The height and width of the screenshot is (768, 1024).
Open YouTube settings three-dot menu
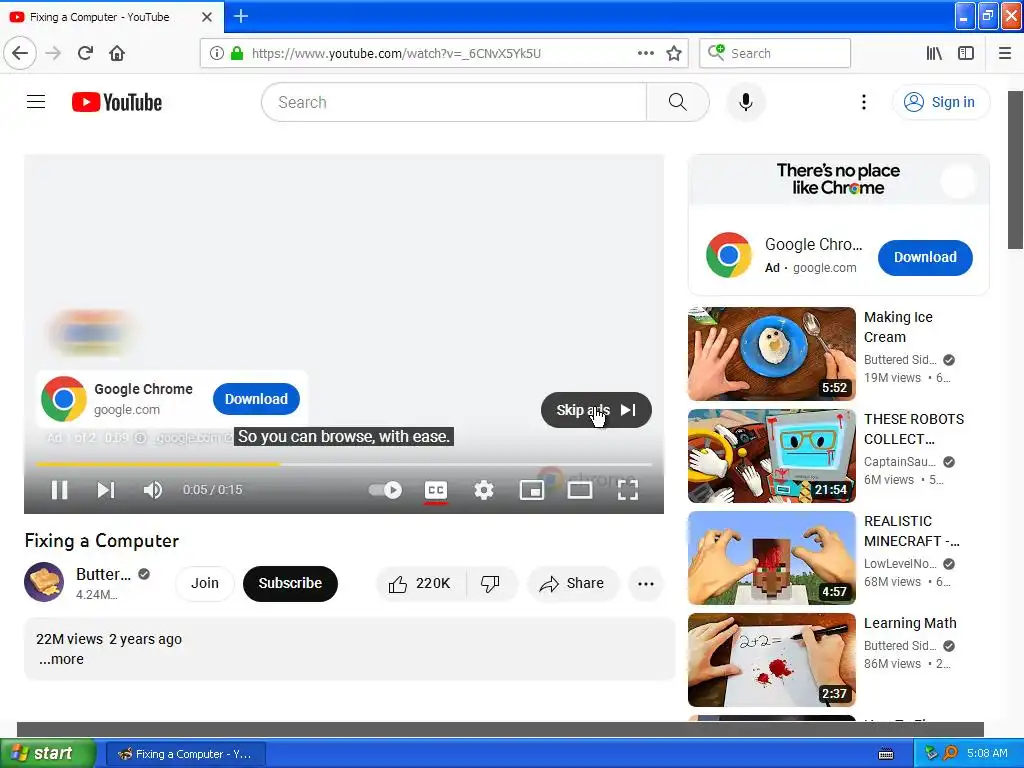pyautogui.click(x=863, y=102)
